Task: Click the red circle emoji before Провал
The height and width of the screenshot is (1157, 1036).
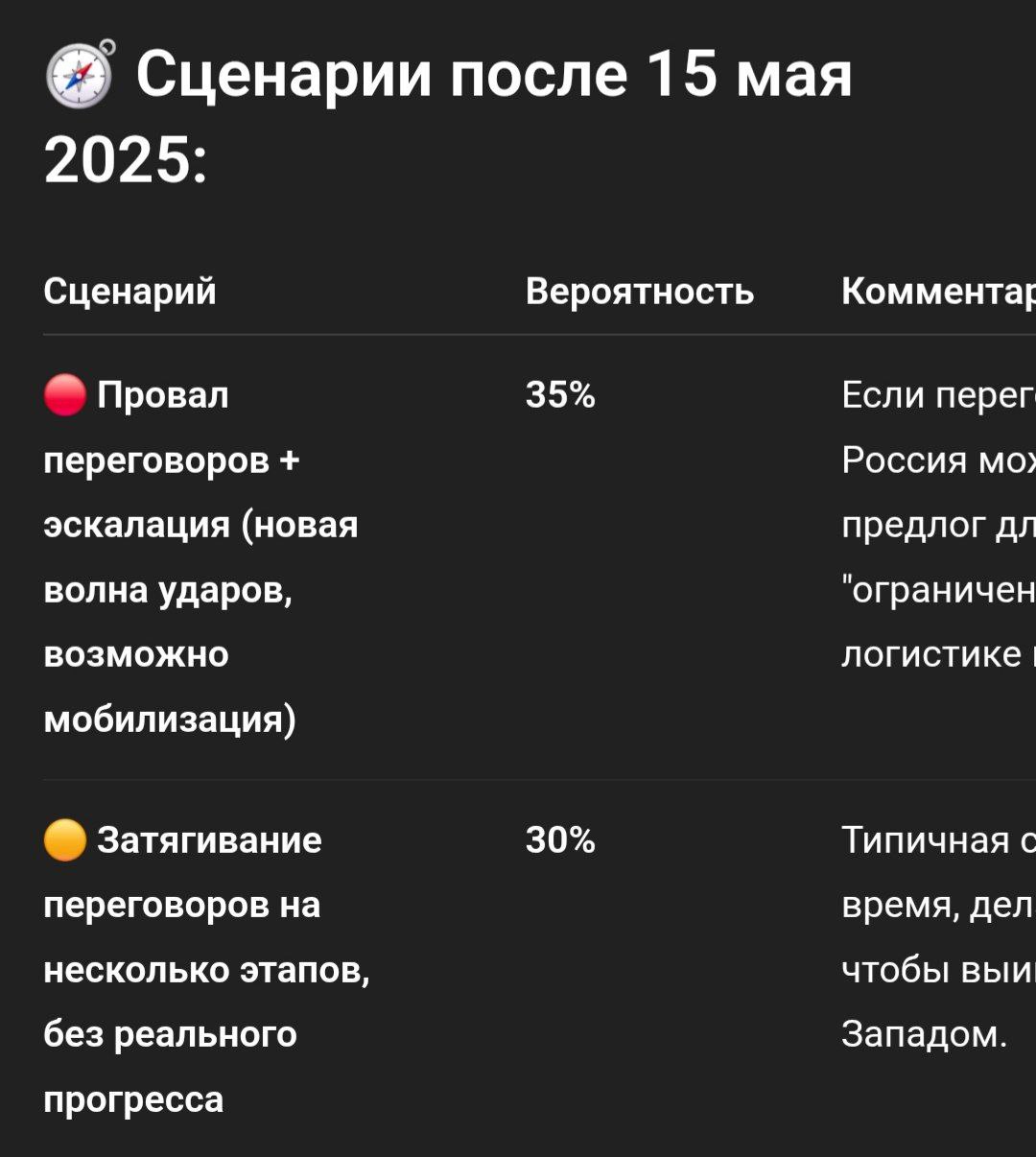Action: click(65, 395)
